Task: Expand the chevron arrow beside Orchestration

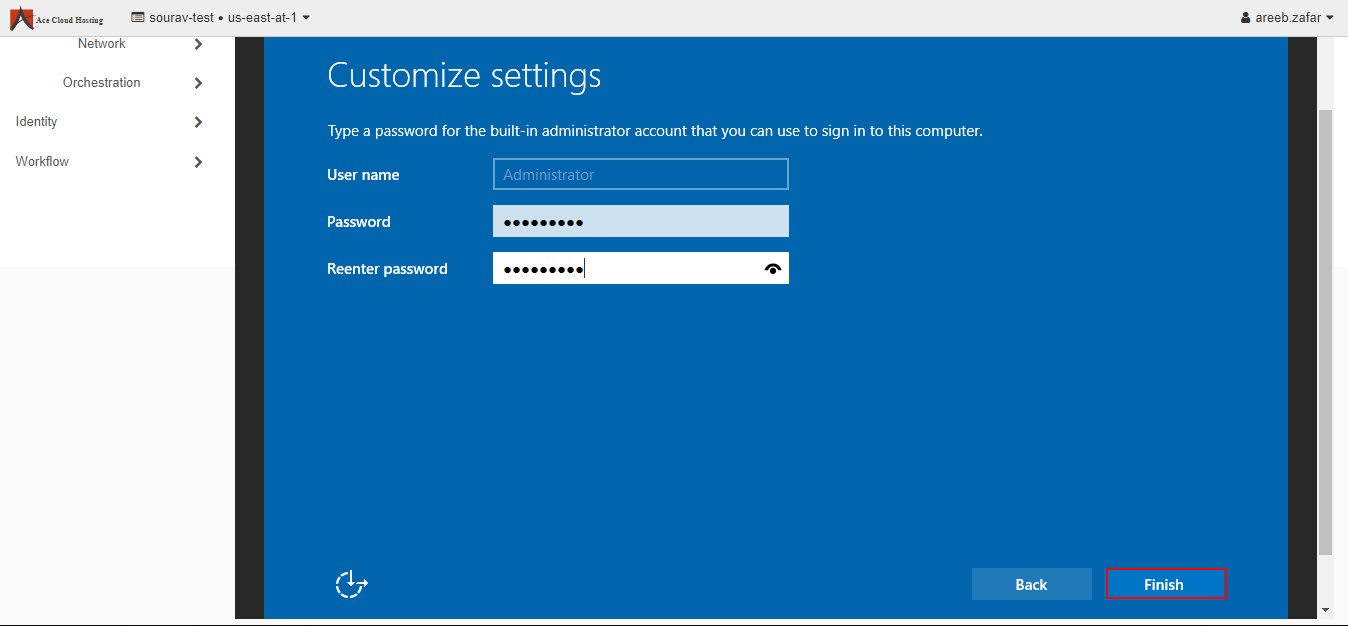Action: click(198, 83)
